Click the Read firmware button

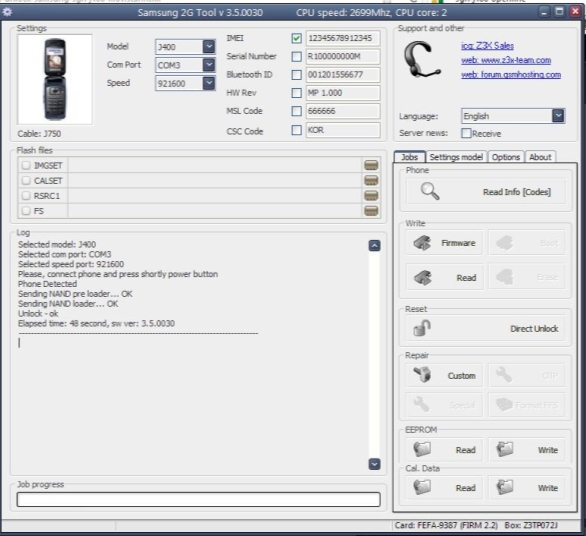pyautogui.click(x=444, y=277)
